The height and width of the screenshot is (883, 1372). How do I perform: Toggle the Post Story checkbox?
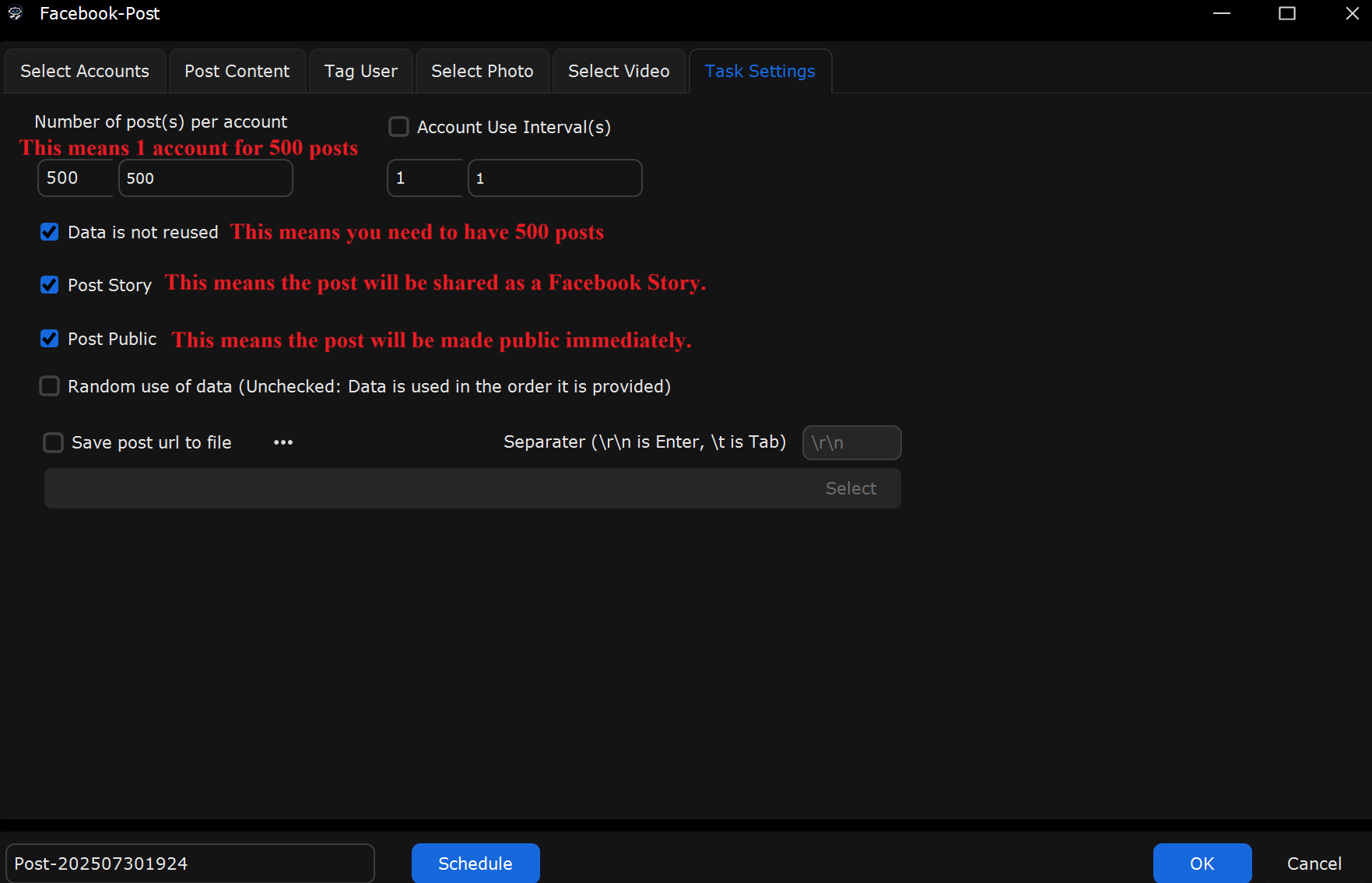[x=49, y=285]
